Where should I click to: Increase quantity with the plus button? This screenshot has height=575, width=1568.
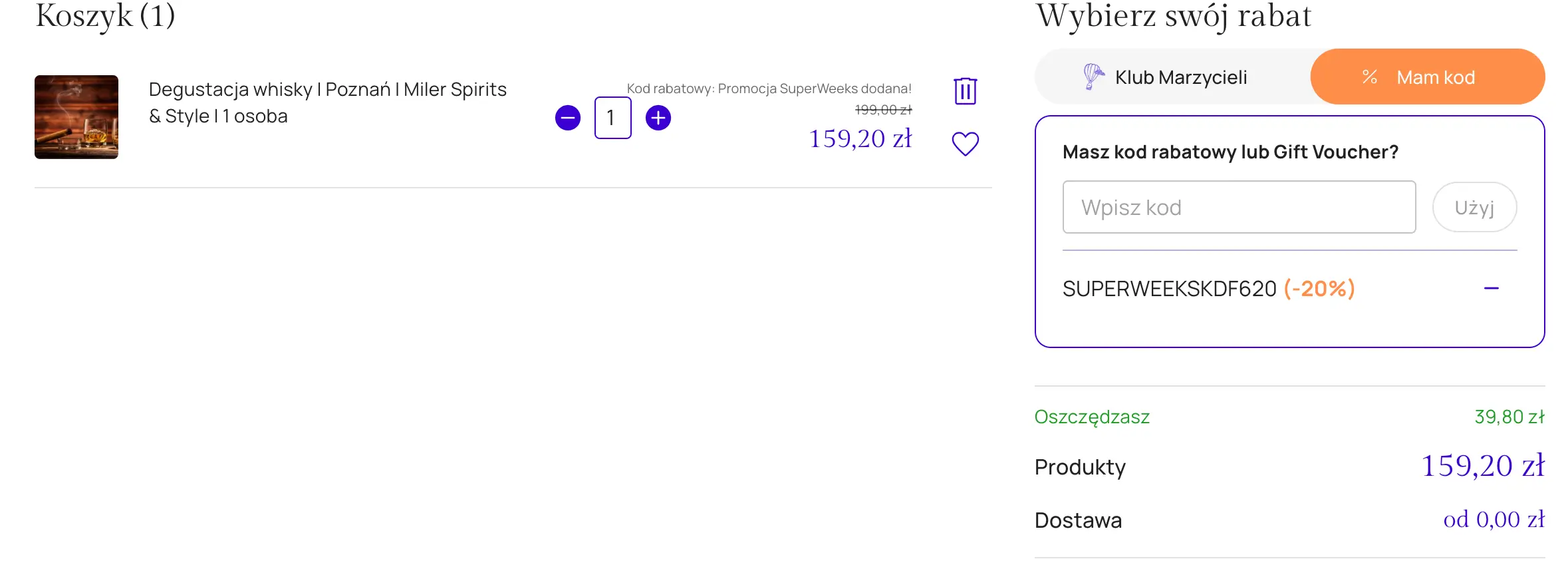658,118
